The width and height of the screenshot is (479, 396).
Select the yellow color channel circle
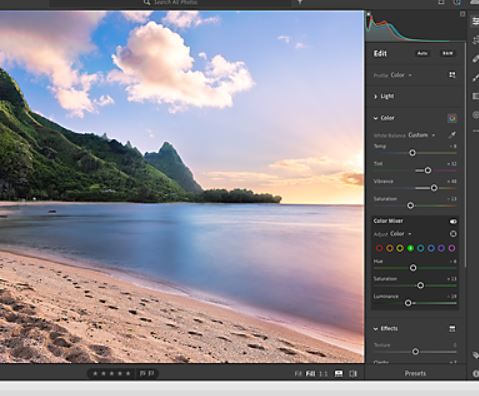(x=400, y=248)
